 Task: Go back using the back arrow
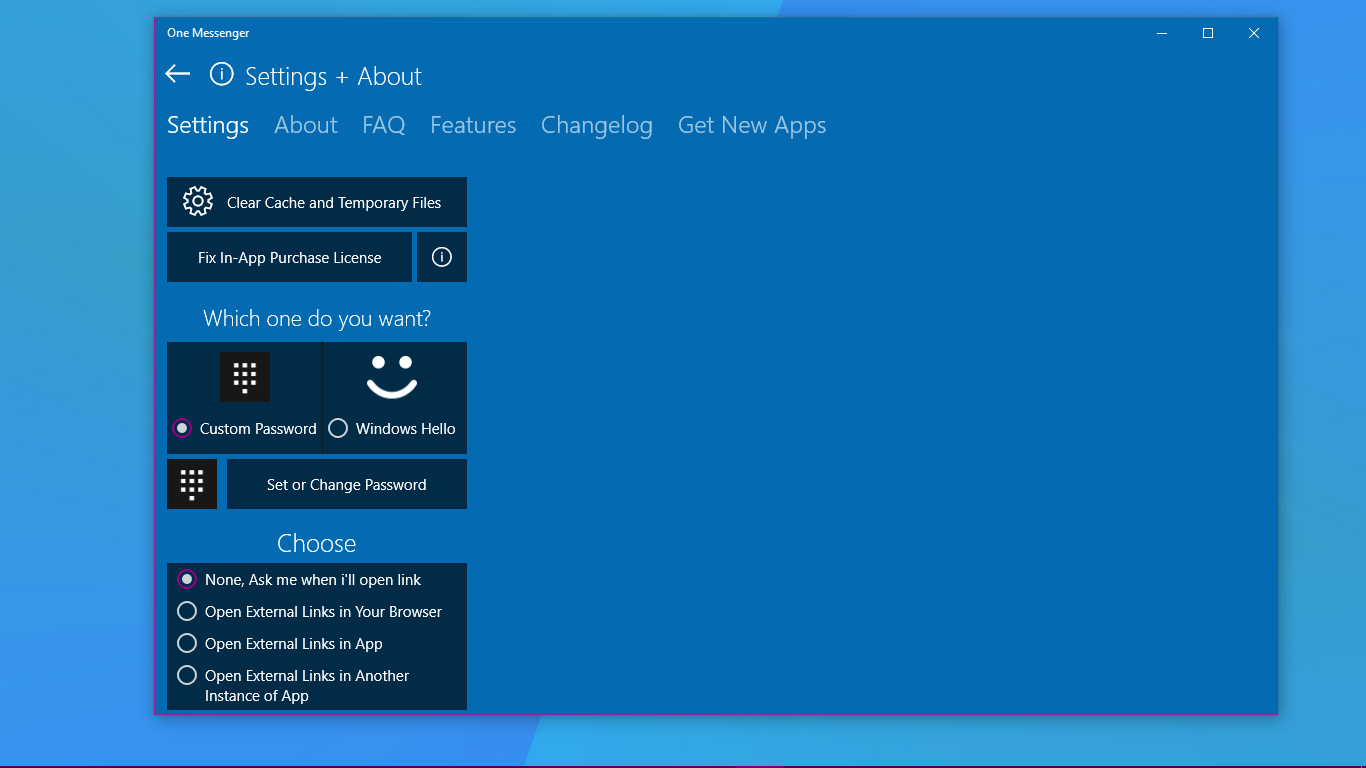tap(178, 73)
